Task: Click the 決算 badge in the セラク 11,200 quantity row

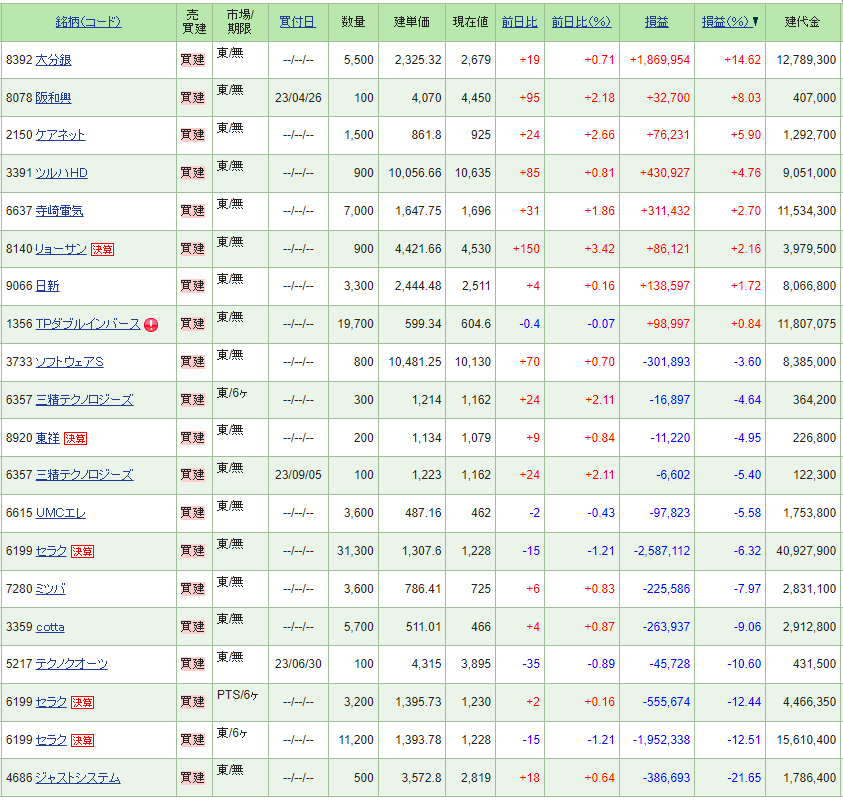Action: (82, 741)
